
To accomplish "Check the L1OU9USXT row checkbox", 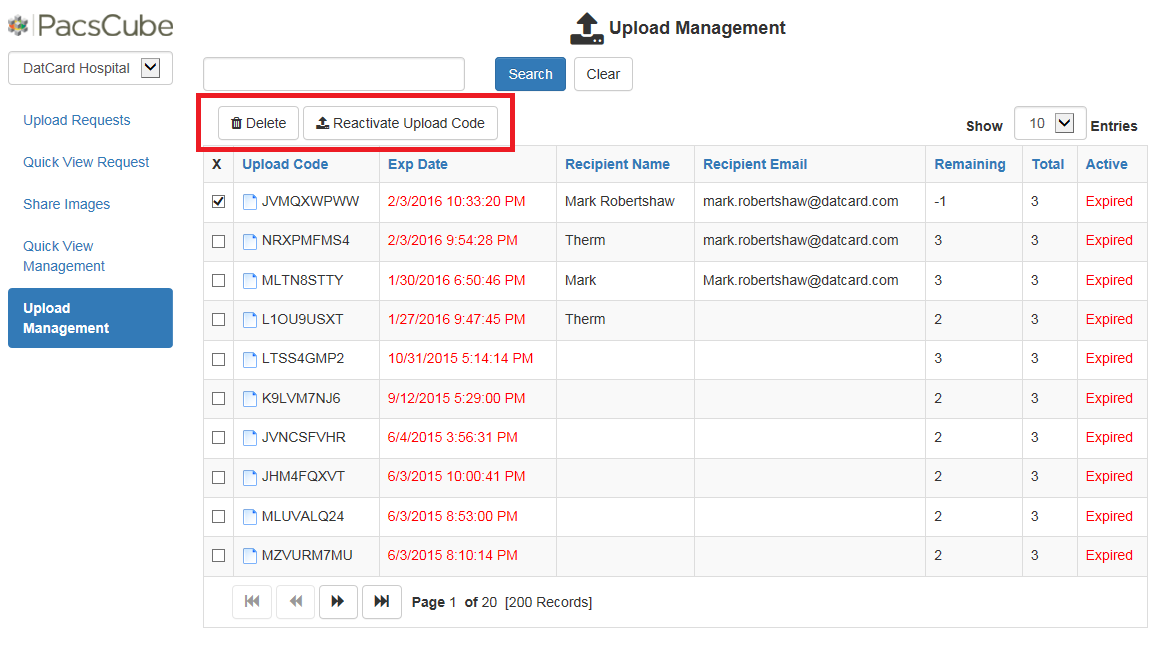I will [x=218, y=320].
